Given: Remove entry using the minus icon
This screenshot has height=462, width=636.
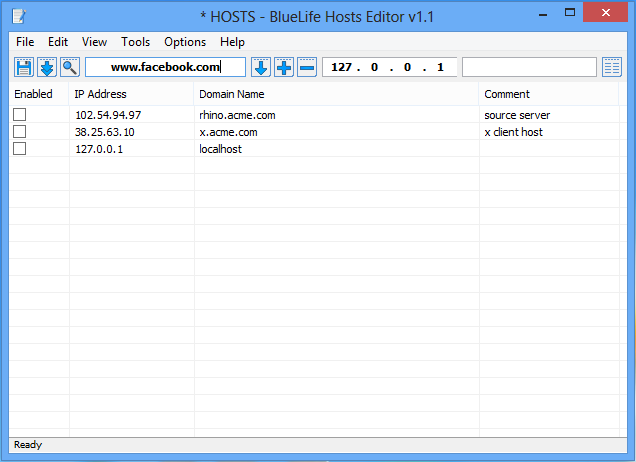Looking at the screenshot, I should point(307,67).
